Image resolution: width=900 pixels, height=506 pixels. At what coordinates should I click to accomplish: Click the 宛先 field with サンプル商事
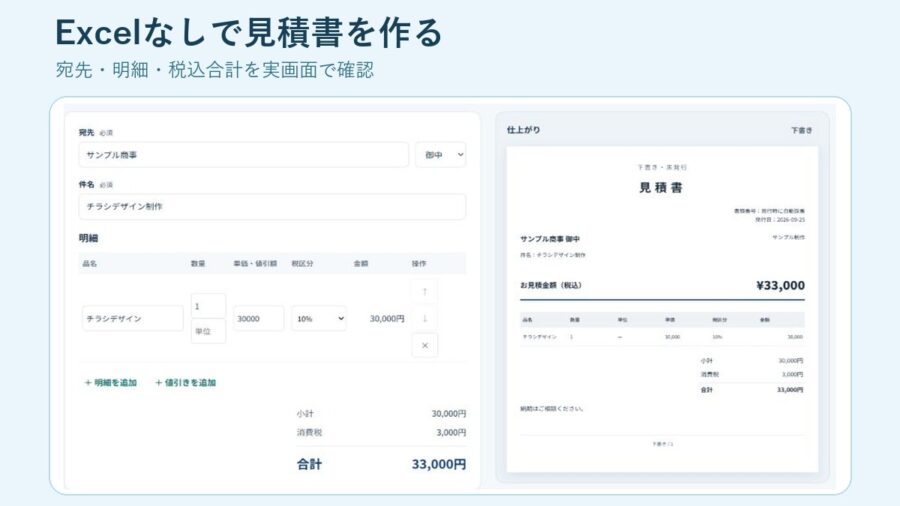243,155
